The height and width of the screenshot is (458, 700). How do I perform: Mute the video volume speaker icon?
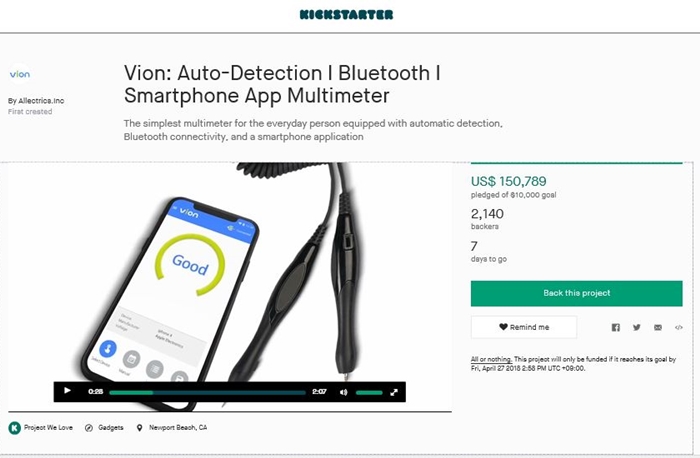point(343,392)
